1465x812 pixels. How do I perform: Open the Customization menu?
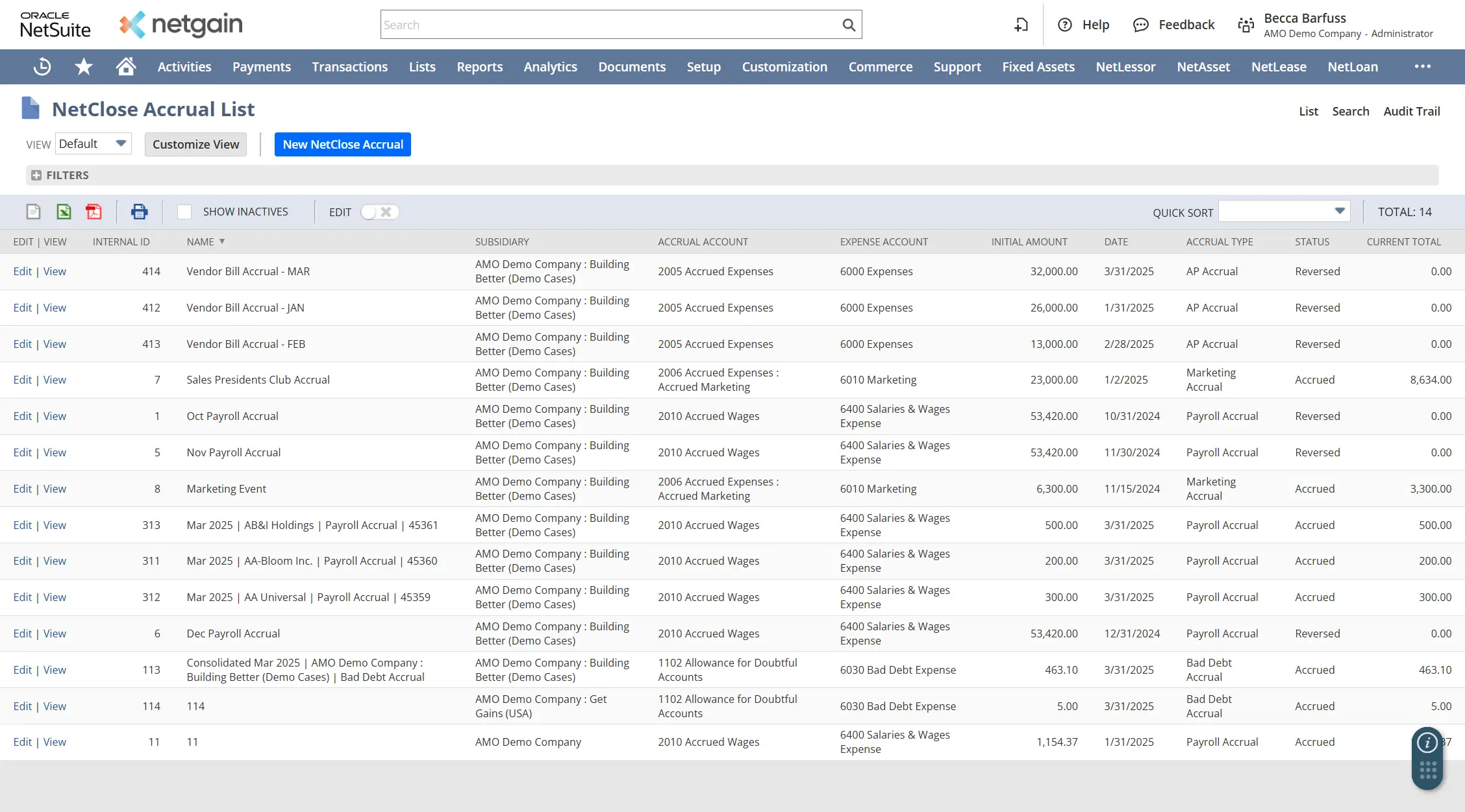(x=784, y=67)
